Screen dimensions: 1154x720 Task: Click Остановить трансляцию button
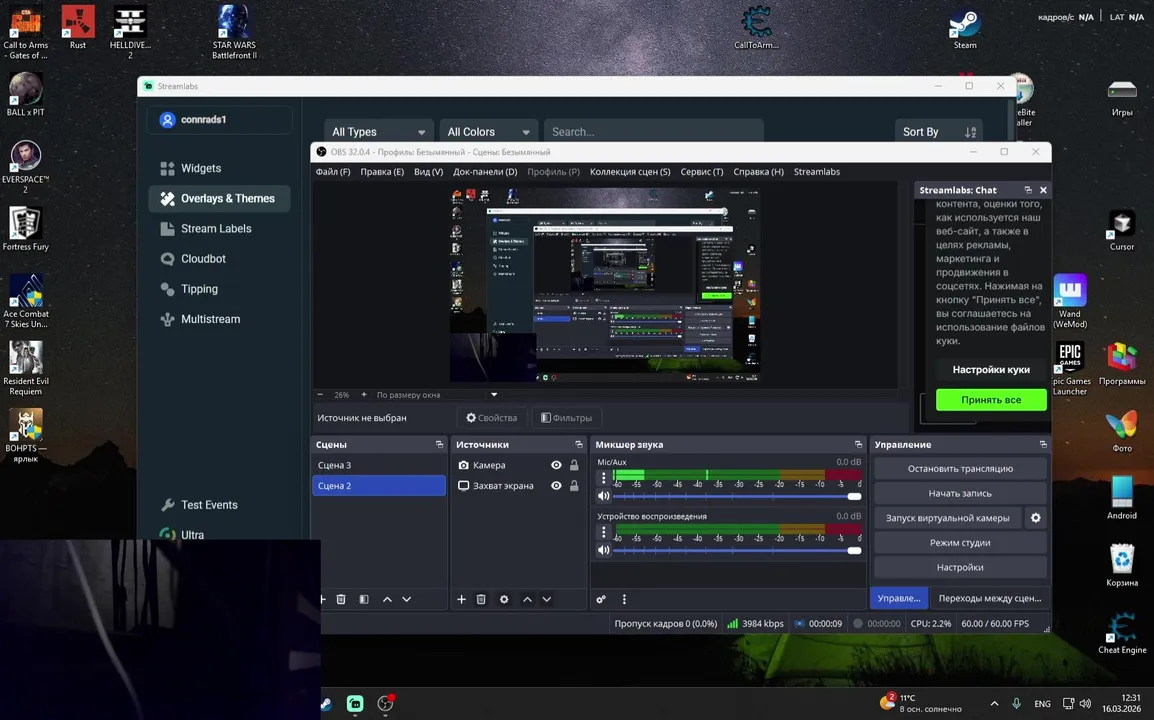960,468
